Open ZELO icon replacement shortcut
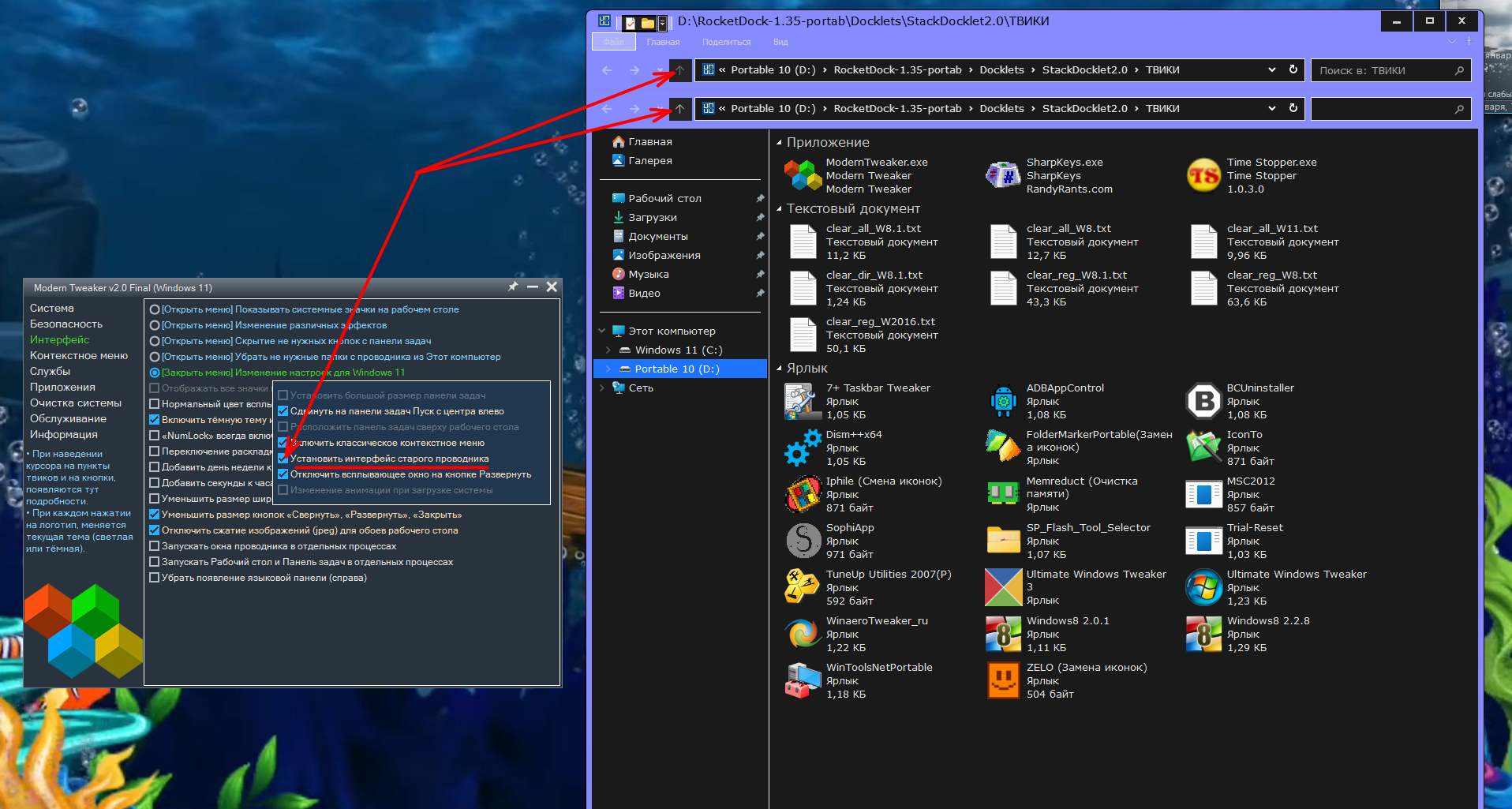The height and width of the screenshot is (809, 1512). tap(1004, 680)
